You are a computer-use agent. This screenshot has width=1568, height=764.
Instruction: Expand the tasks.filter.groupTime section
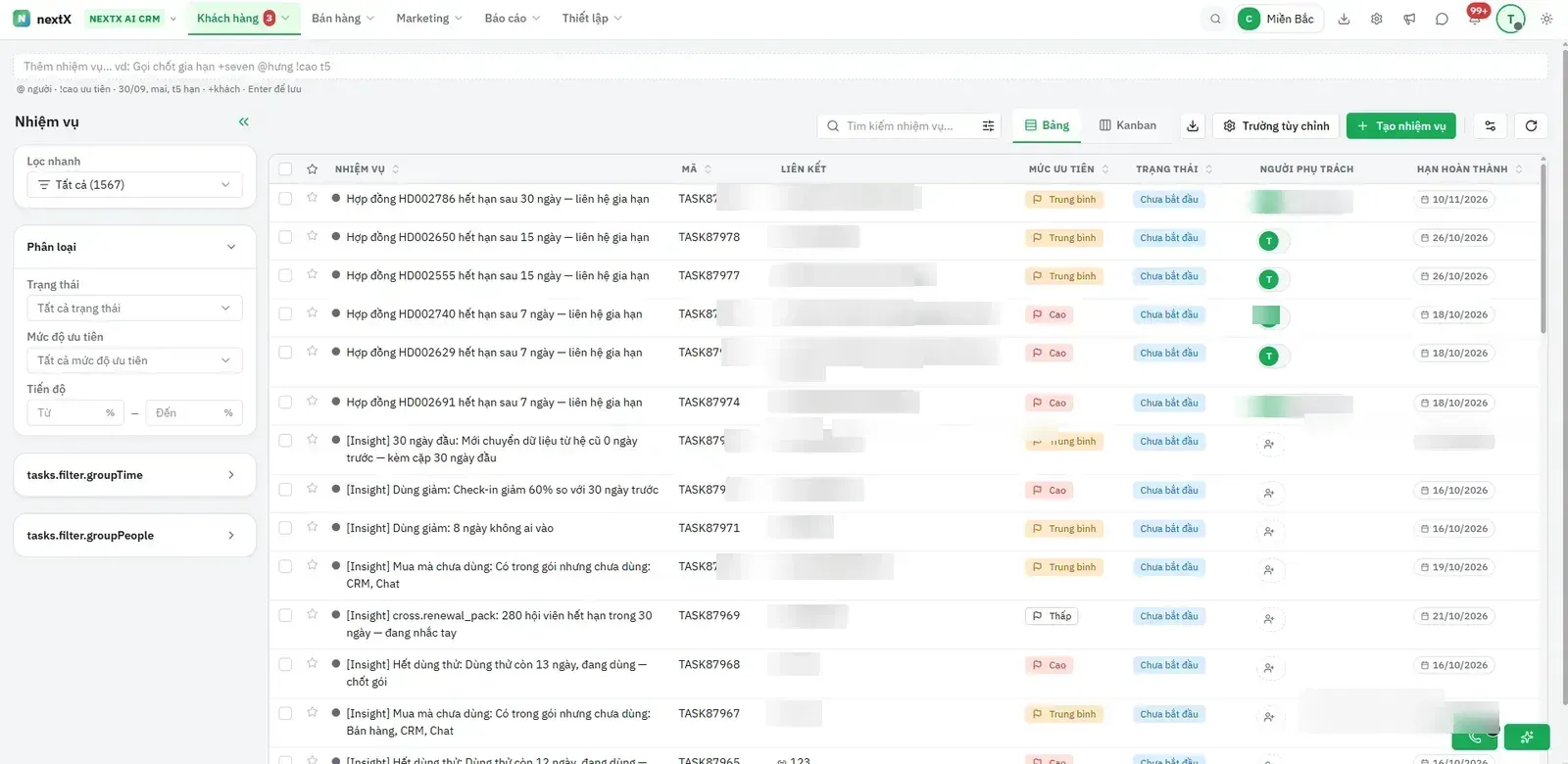[134, 475]
